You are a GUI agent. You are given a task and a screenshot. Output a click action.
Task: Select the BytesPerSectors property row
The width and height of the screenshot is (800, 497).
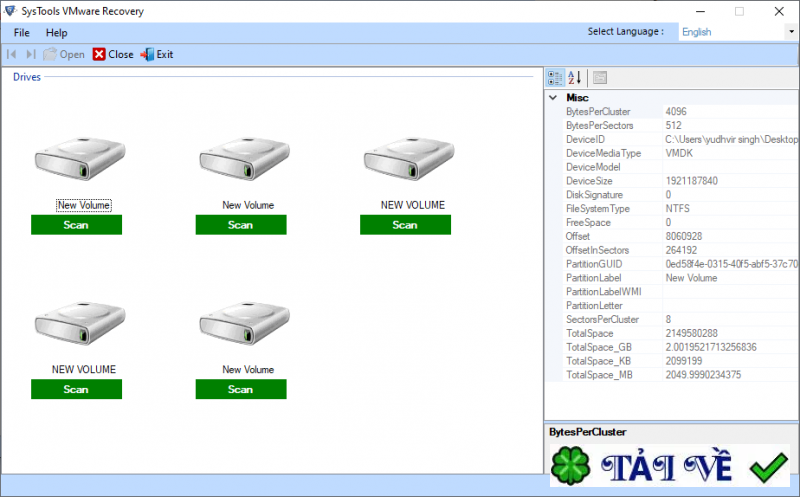pyautogui.click(x=679, y=126)
